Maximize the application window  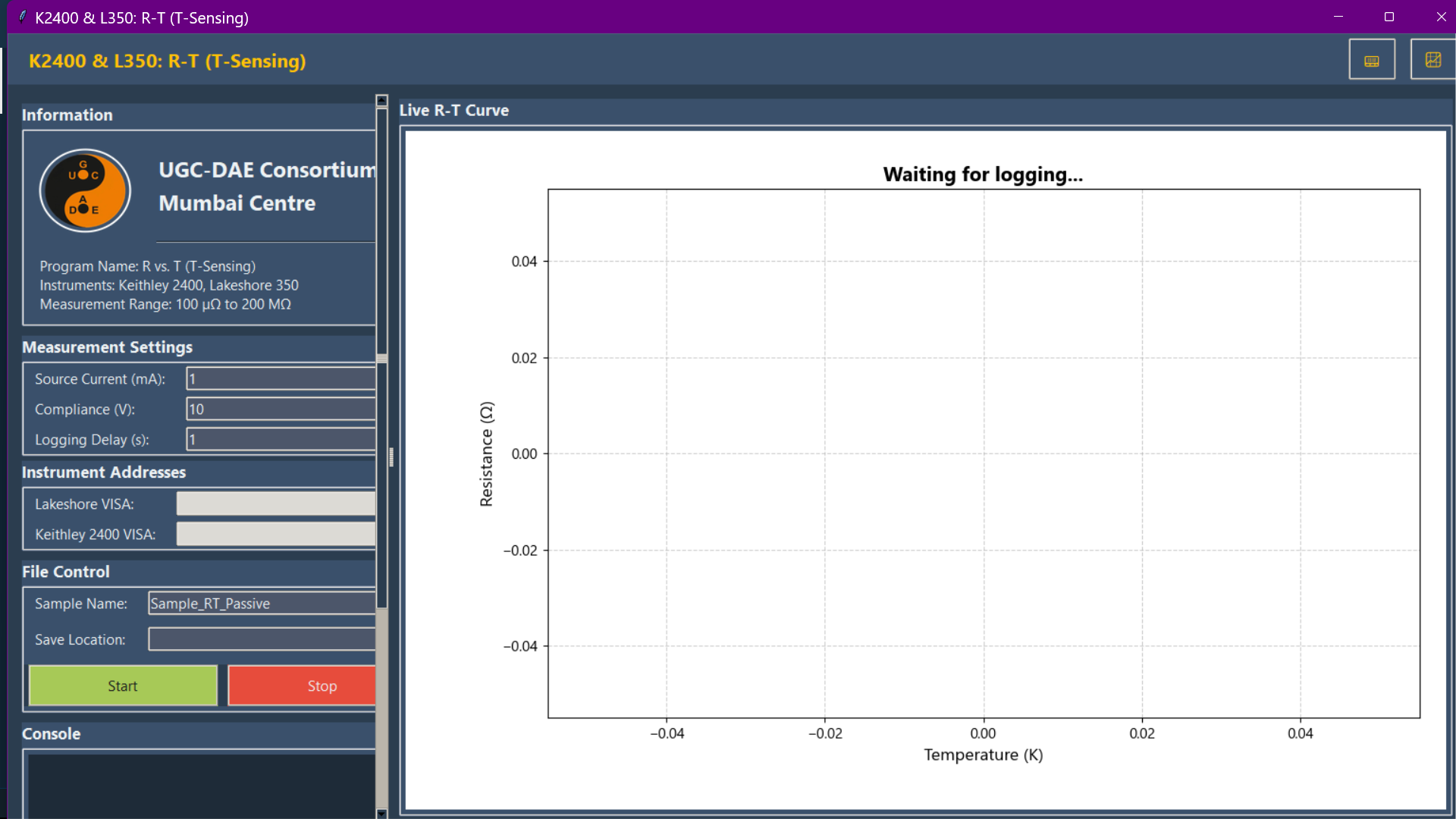pos(1389,17)
